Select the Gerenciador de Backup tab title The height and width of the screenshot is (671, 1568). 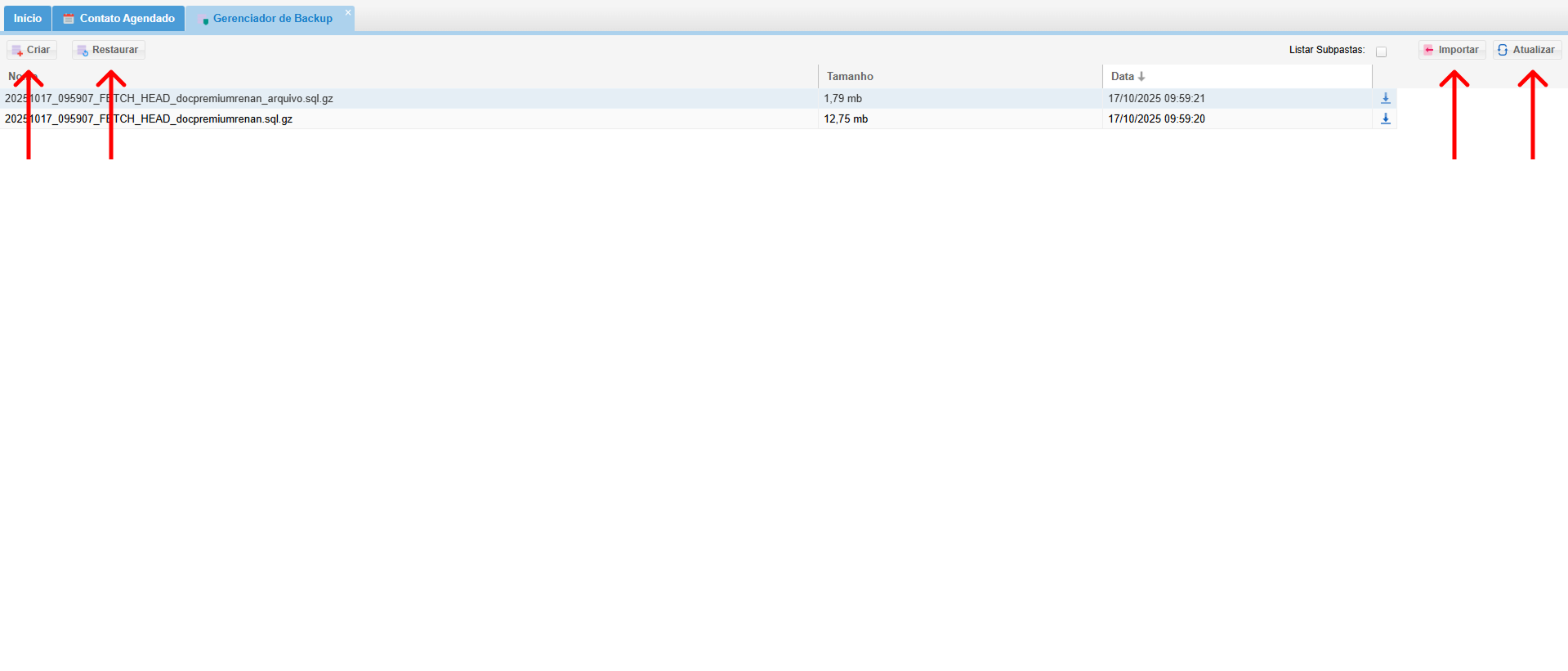pos(272,18)
